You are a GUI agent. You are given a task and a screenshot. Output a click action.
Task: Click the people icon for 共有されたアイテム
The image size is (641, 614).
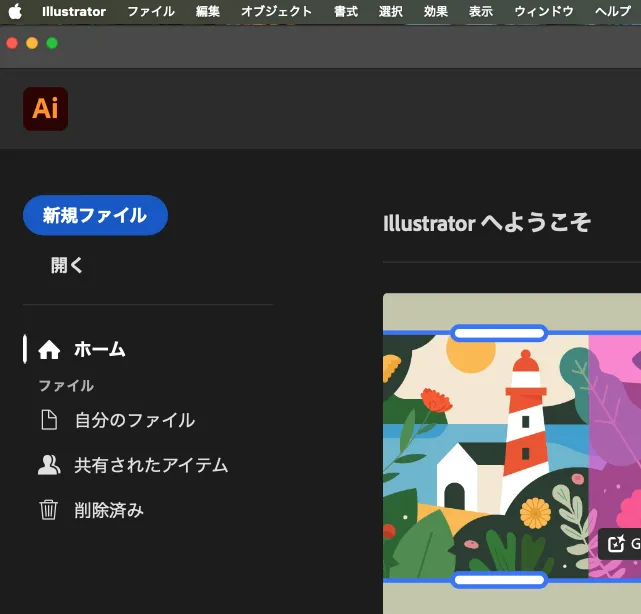point(49,465)
